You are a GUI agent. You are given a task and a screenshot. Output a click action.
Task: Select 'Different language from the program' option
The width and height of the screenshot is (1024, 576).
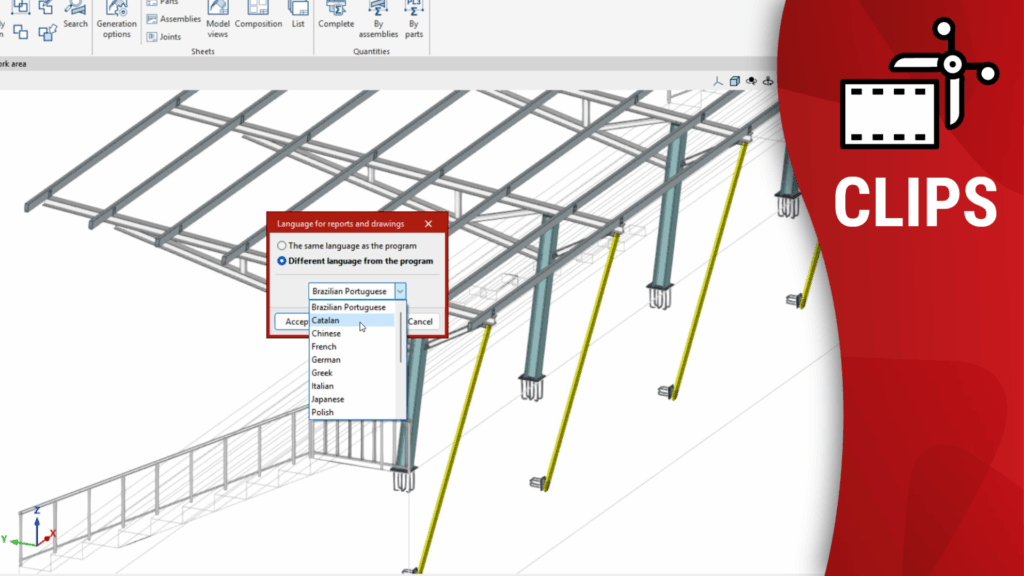coord(282,261)
